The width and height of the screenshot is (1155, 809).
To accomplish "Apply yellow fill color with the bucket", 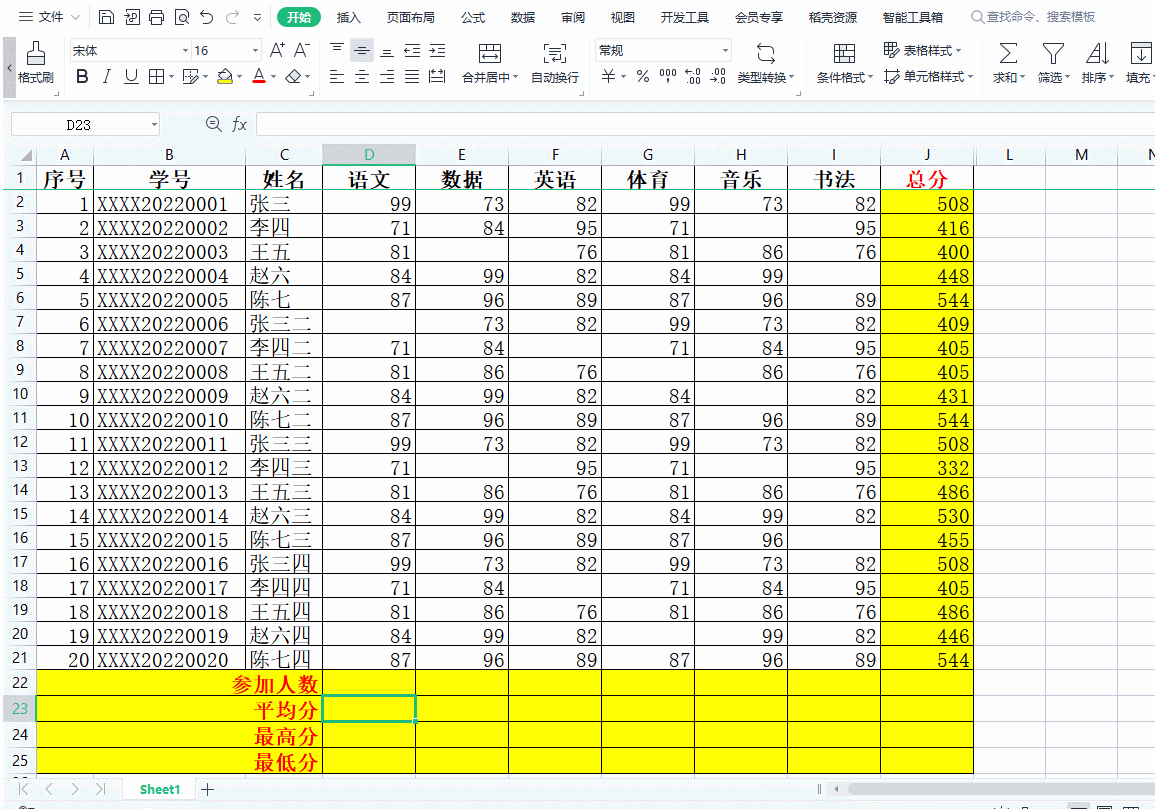I will point(225,77).
